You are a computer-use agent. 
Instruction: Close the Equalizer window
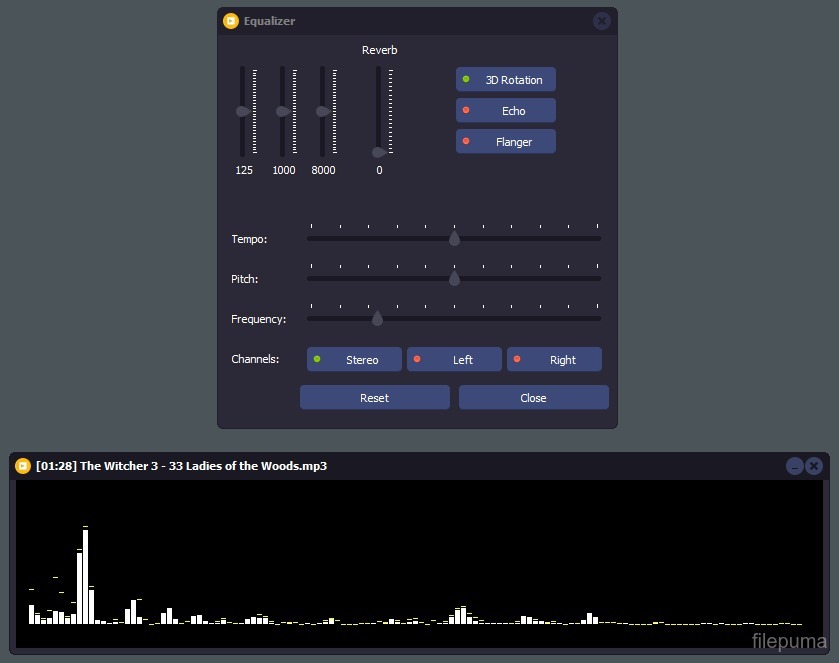[601, 21]
